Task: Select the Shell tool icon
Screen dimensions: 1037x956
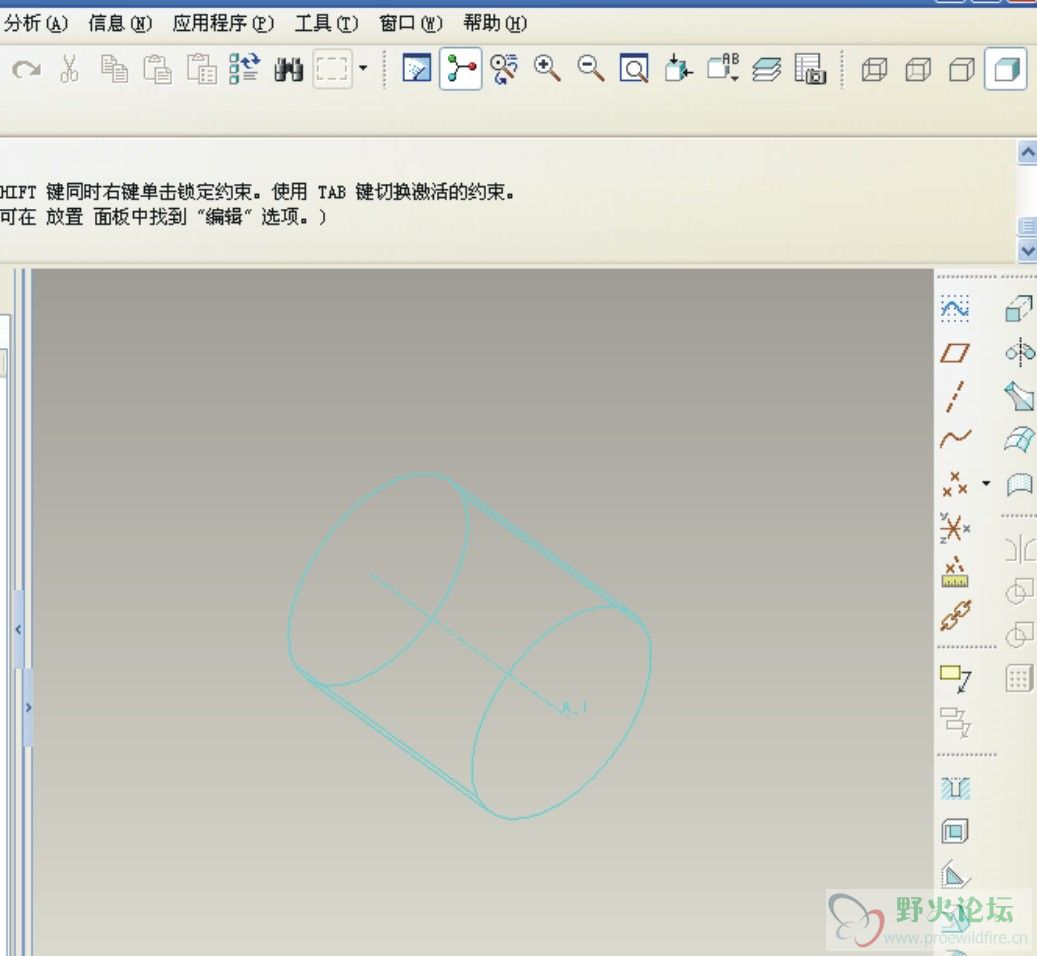Action: pos(955,831)
